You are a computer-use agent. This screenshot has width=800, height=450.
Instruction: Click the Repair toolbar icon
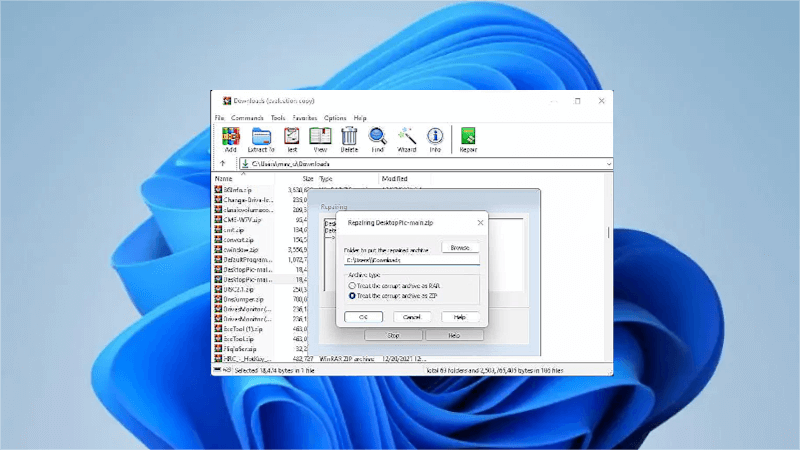click(x=467, y=137)
